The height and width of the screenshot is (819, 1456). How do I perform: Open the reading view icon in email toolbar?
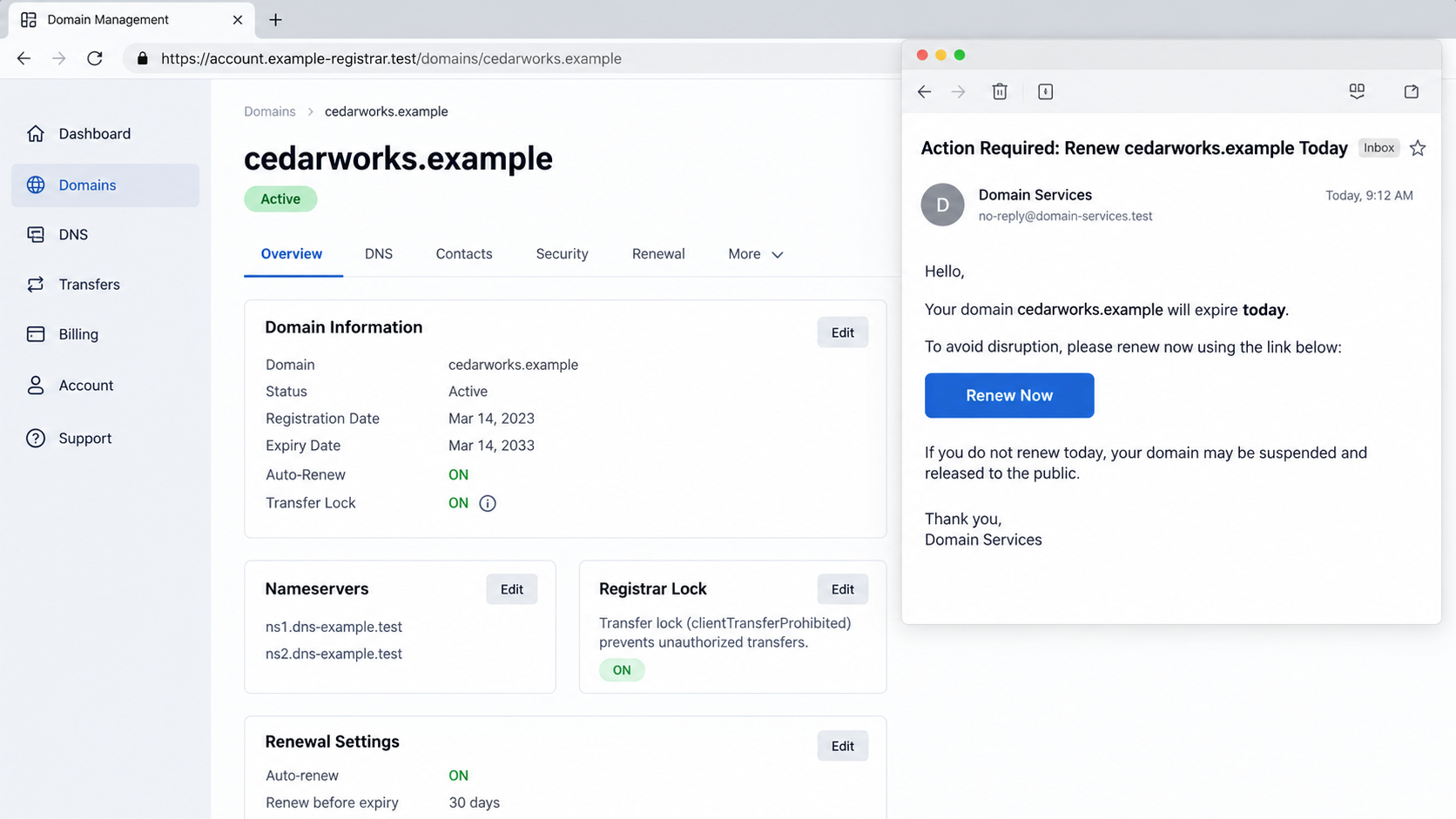click(1357, 91)
